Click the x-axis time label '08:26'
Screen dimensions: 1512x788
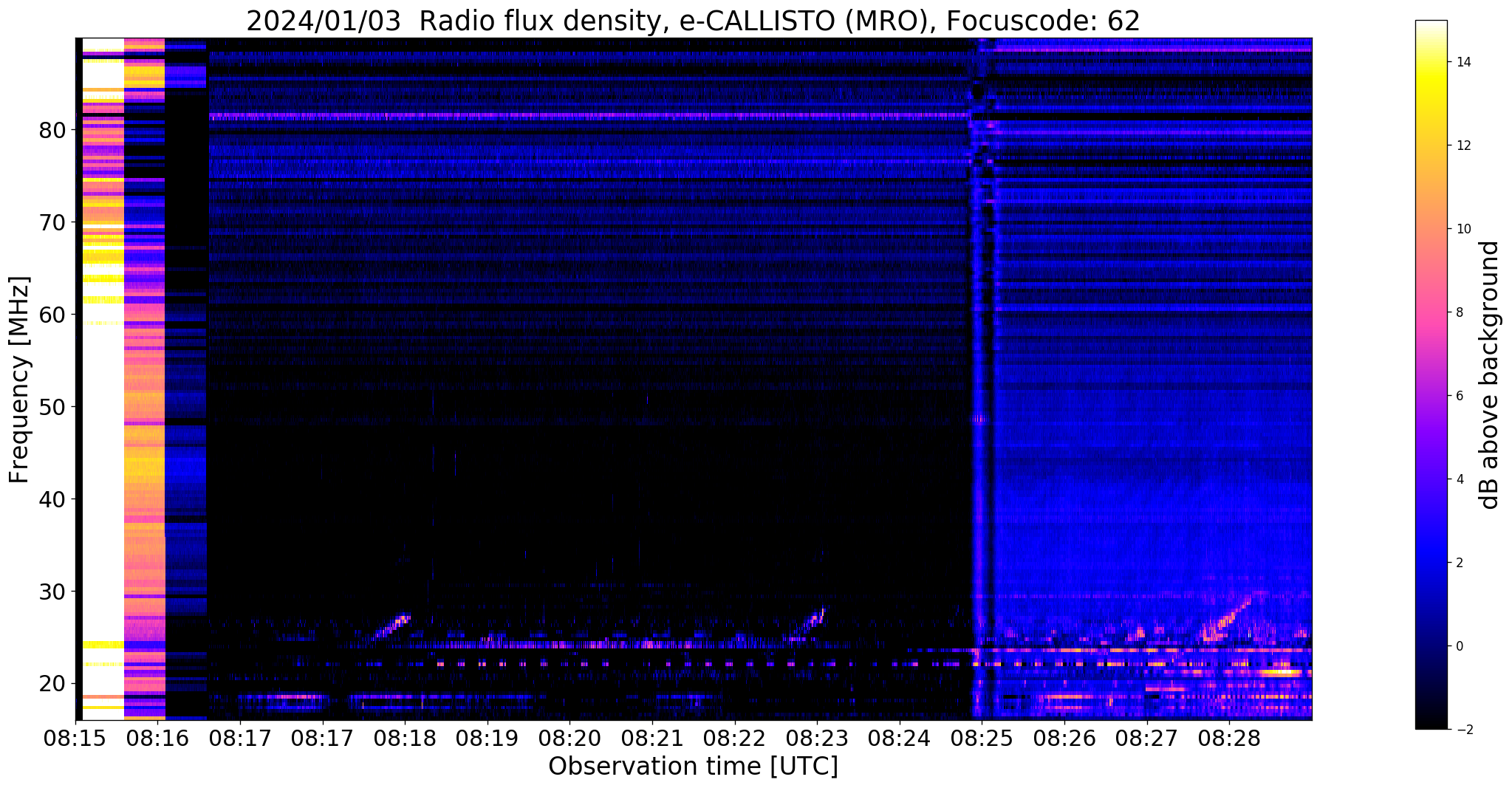click(1064, 739)
